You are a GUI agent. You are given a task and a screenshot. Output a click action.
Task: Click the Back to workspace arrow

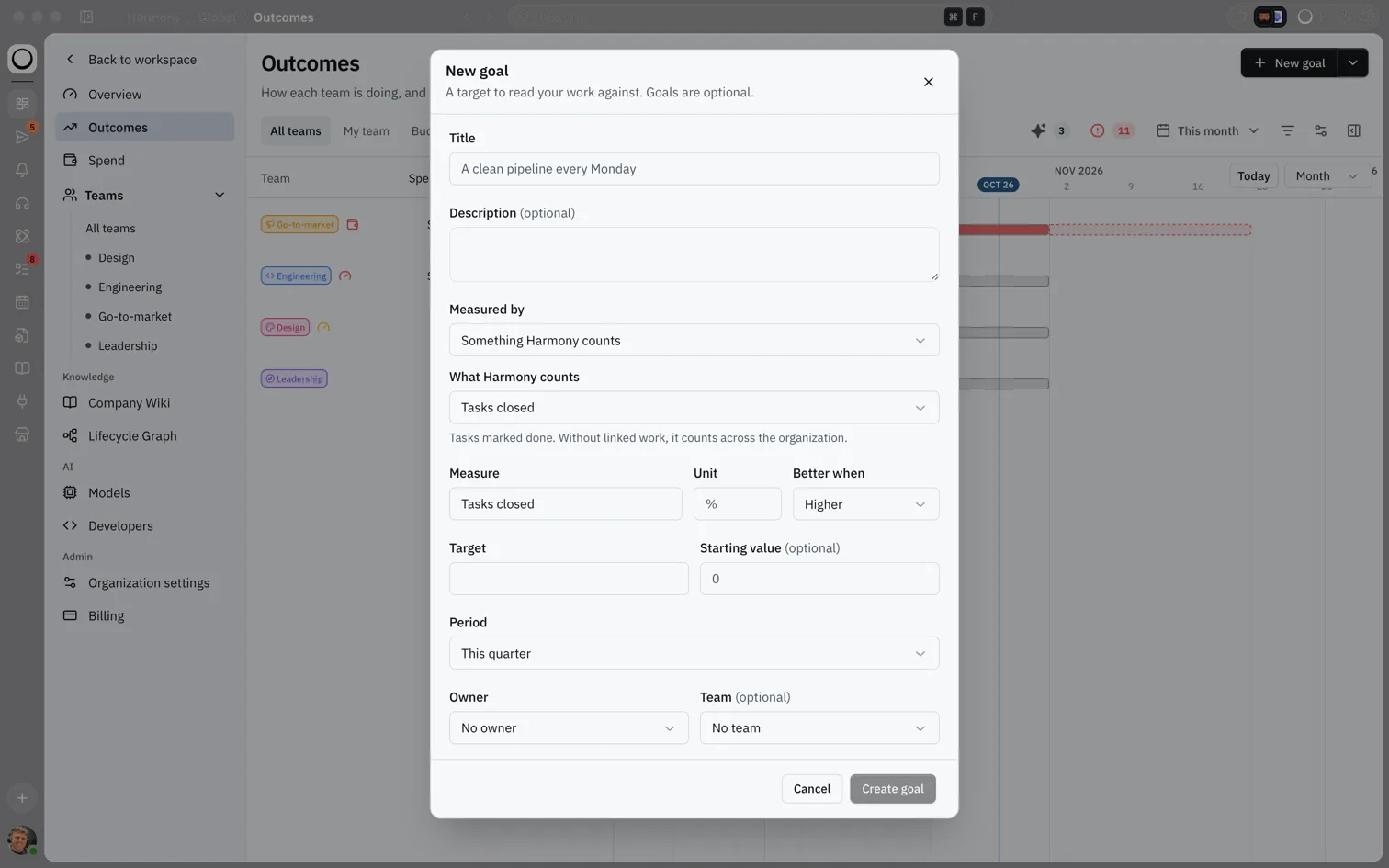pyautogui.click(x=70, y=59)
